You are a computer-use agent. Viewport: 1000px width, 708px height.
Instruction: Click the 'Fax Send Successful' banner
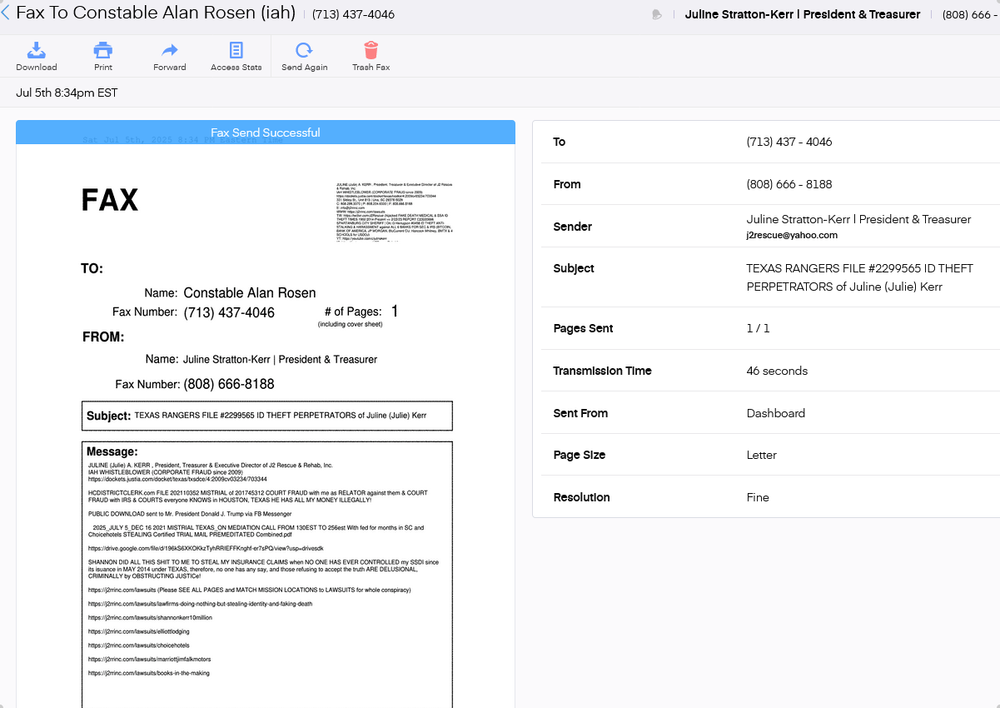click(265, 132)
